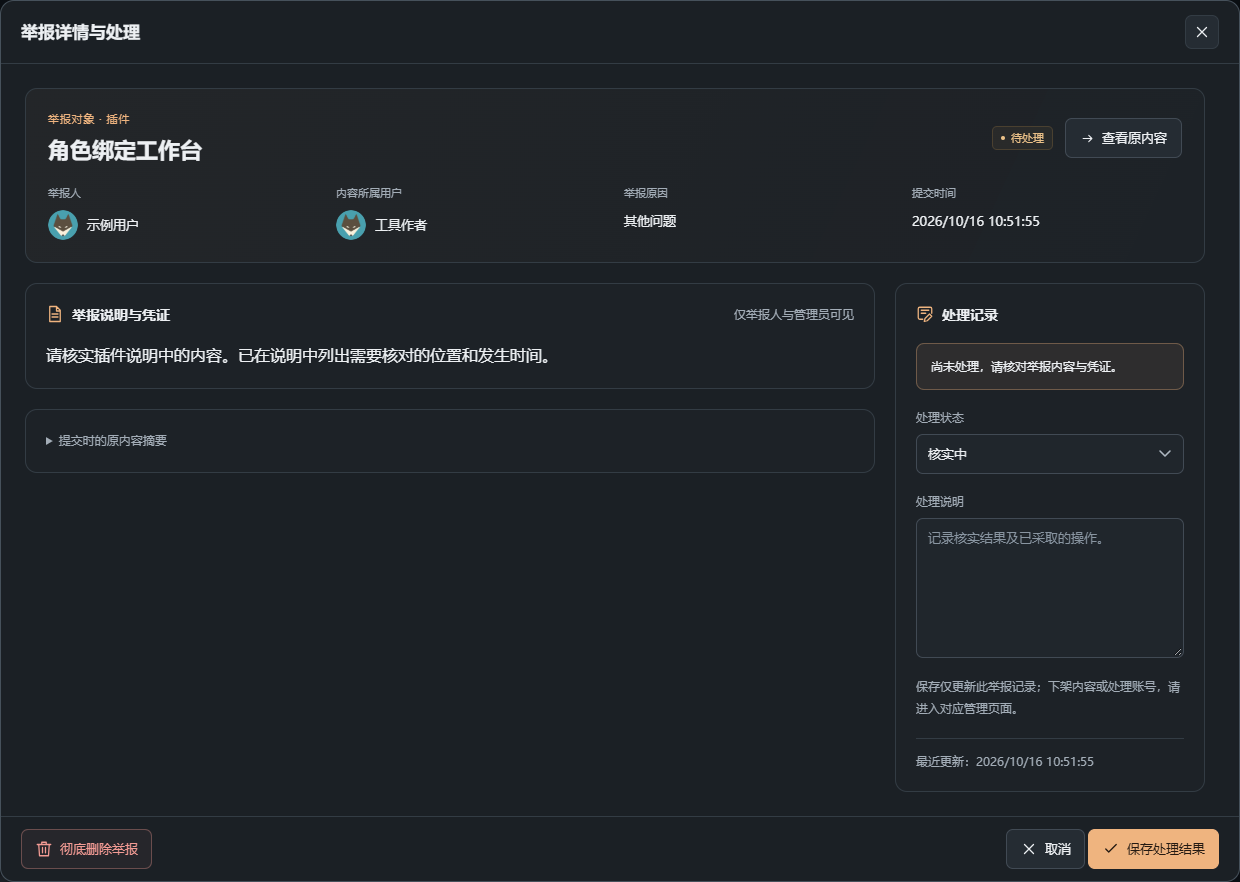This screenshot has height=882, width=1240.
Task: Click the trash icon in 彻底删除举报
Action: (x=44, y=849)
